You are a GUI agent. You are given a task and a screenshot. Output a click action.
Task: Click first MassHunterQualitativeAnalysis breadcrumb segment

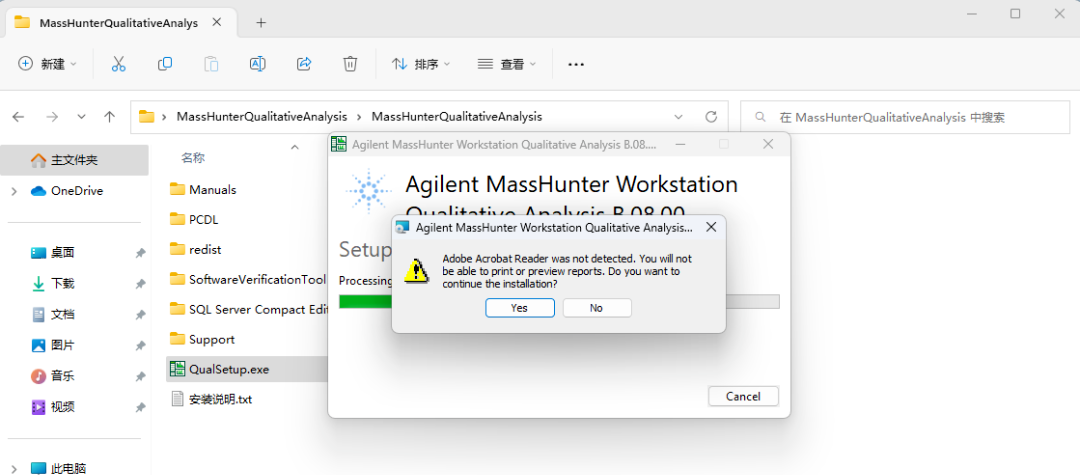point(262,117)
